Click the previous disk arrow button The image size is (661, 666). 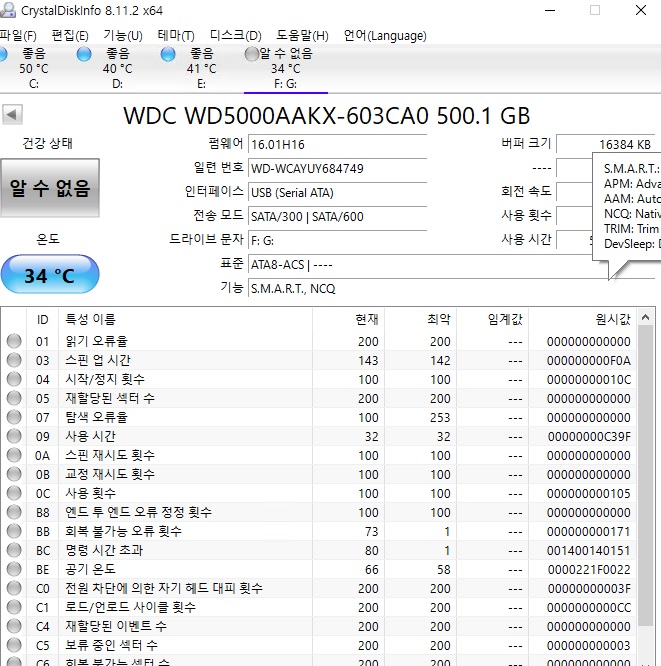click(x=12, y=115)
